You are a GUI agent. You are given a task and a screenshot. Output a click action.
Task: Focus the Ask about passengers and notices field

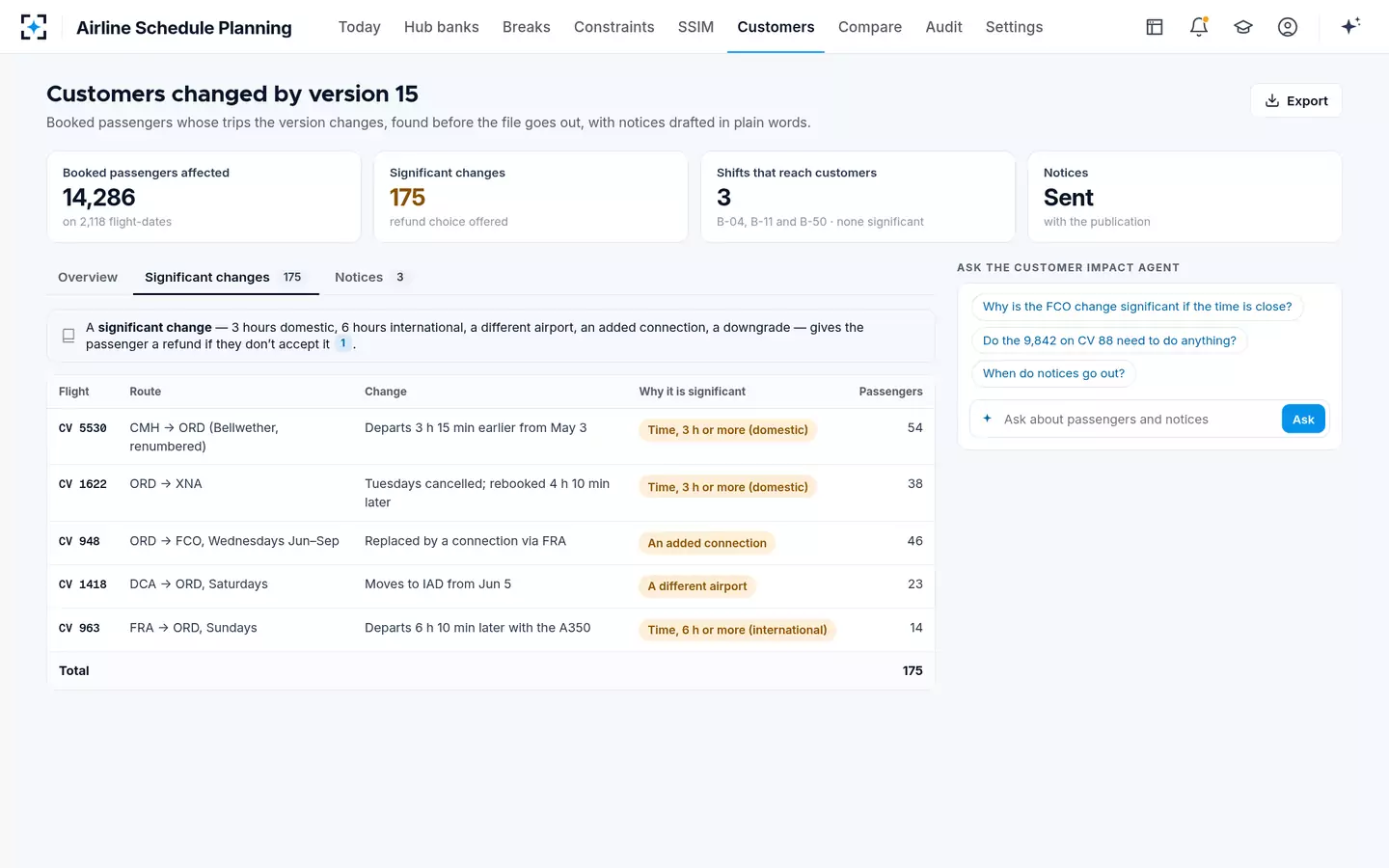point(1138,420)
